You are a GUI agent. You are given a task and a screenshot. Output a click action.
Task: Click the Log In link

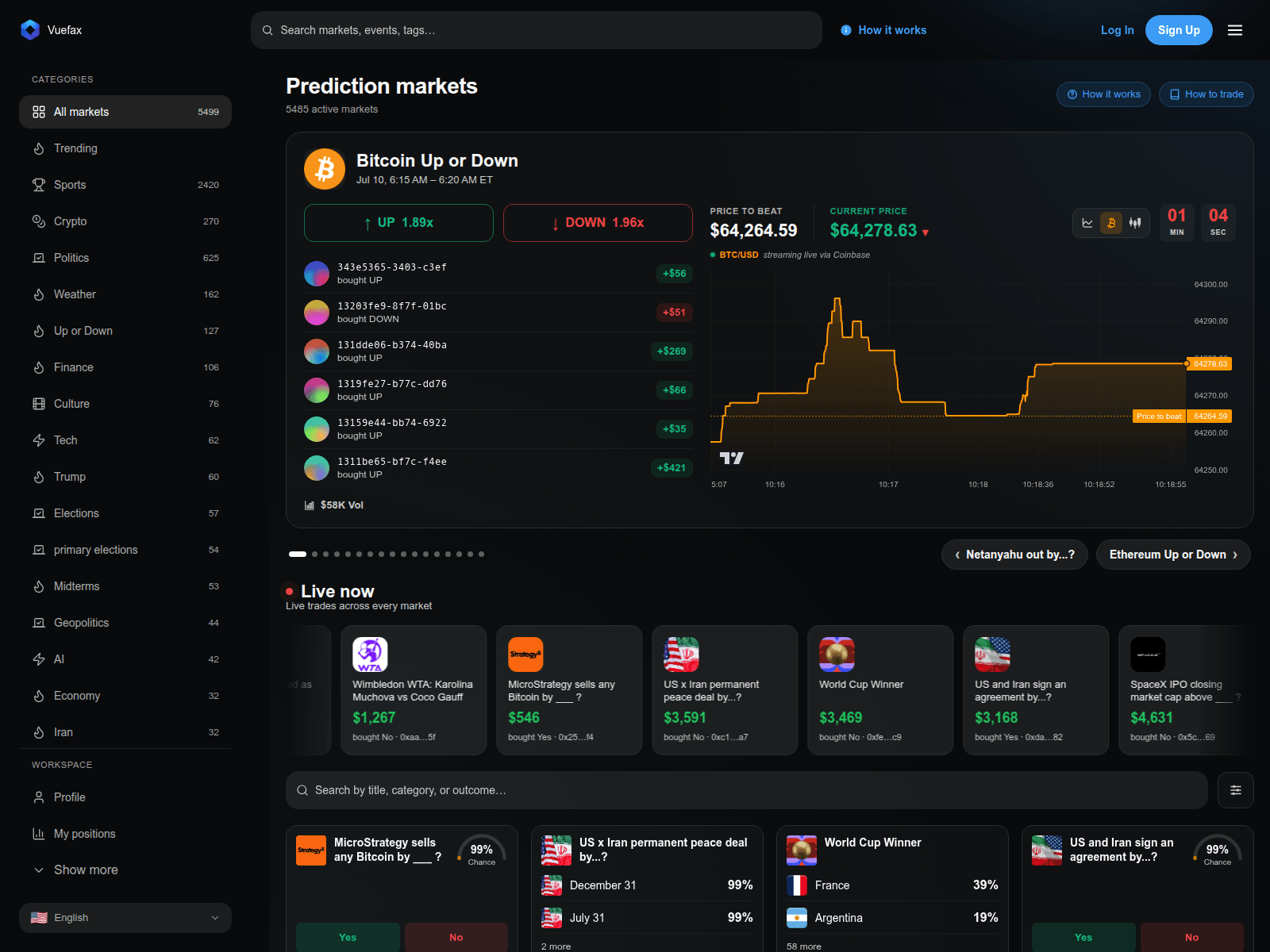tap(1117, 30)
